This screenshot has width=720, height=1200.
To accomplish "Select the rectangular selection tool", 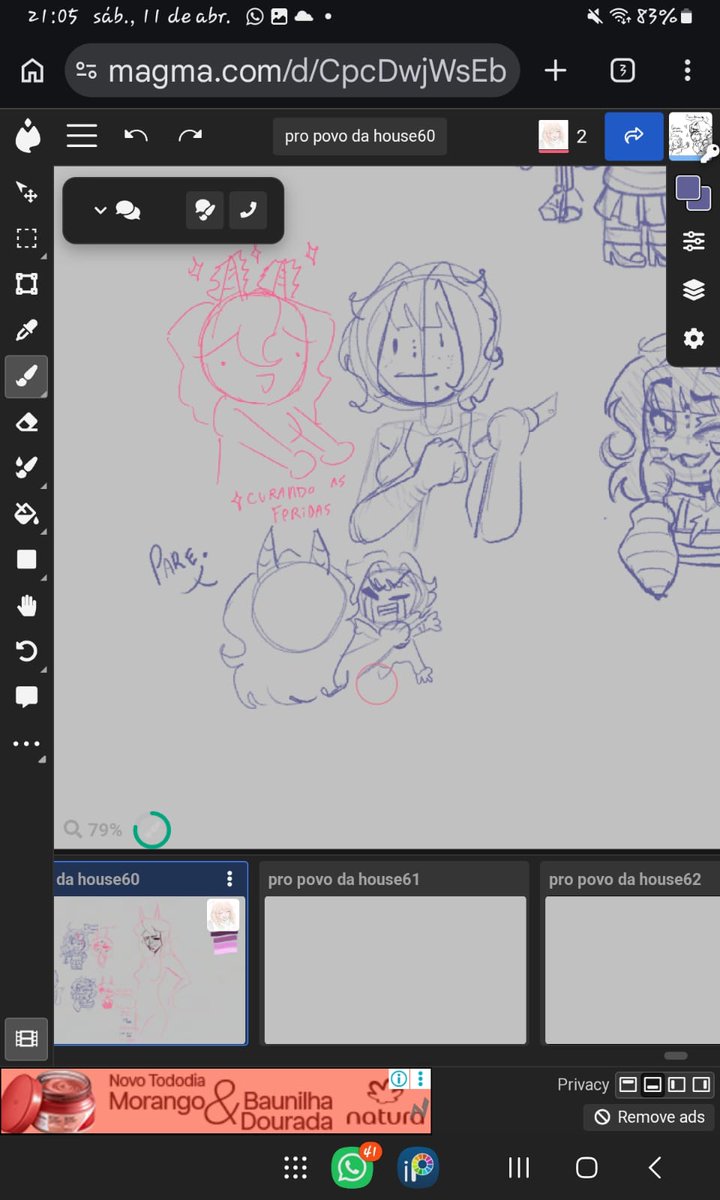I will (27, 237).
